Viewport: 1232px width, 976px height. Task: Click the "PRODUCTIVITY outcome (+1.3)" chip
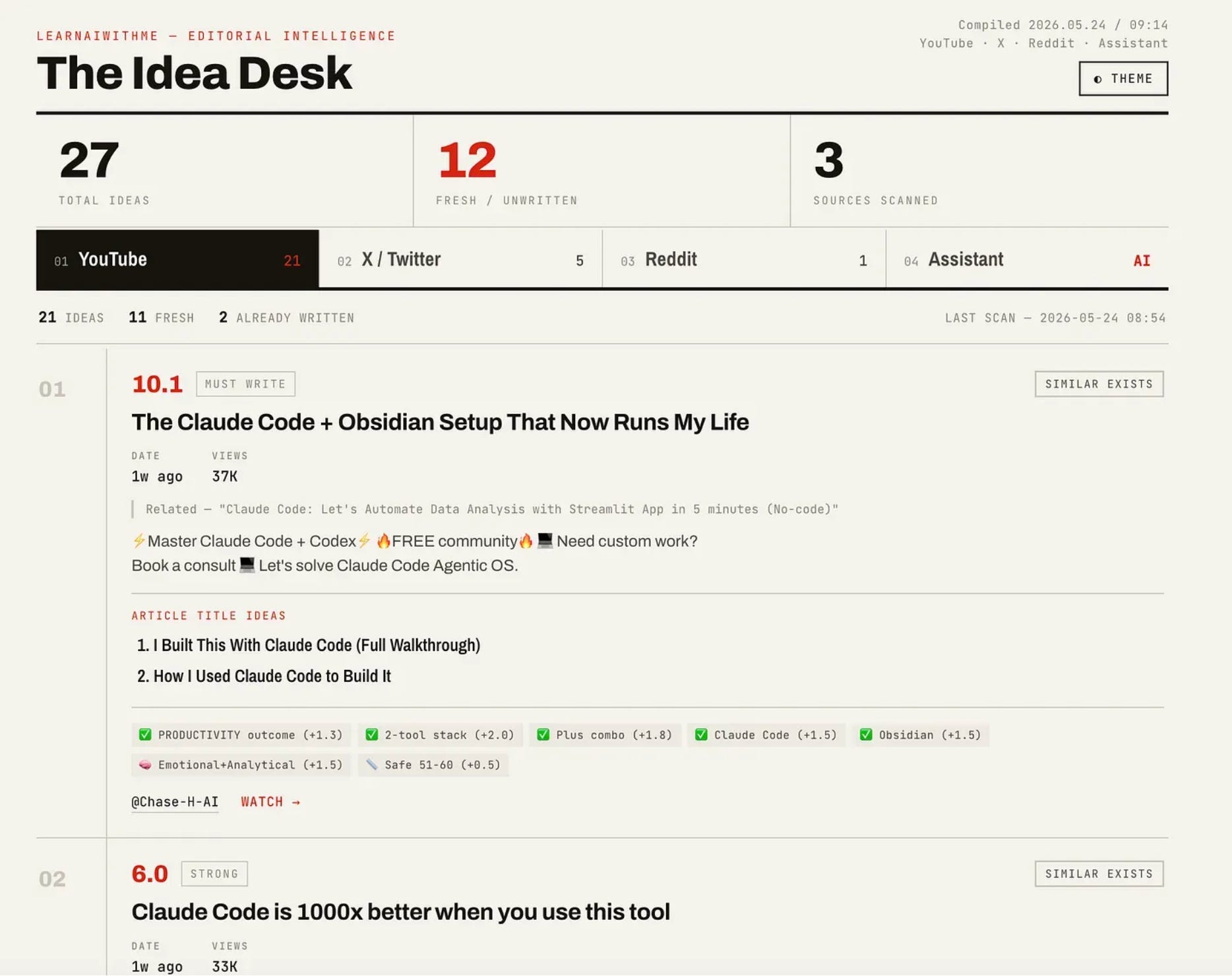[241, 735]
